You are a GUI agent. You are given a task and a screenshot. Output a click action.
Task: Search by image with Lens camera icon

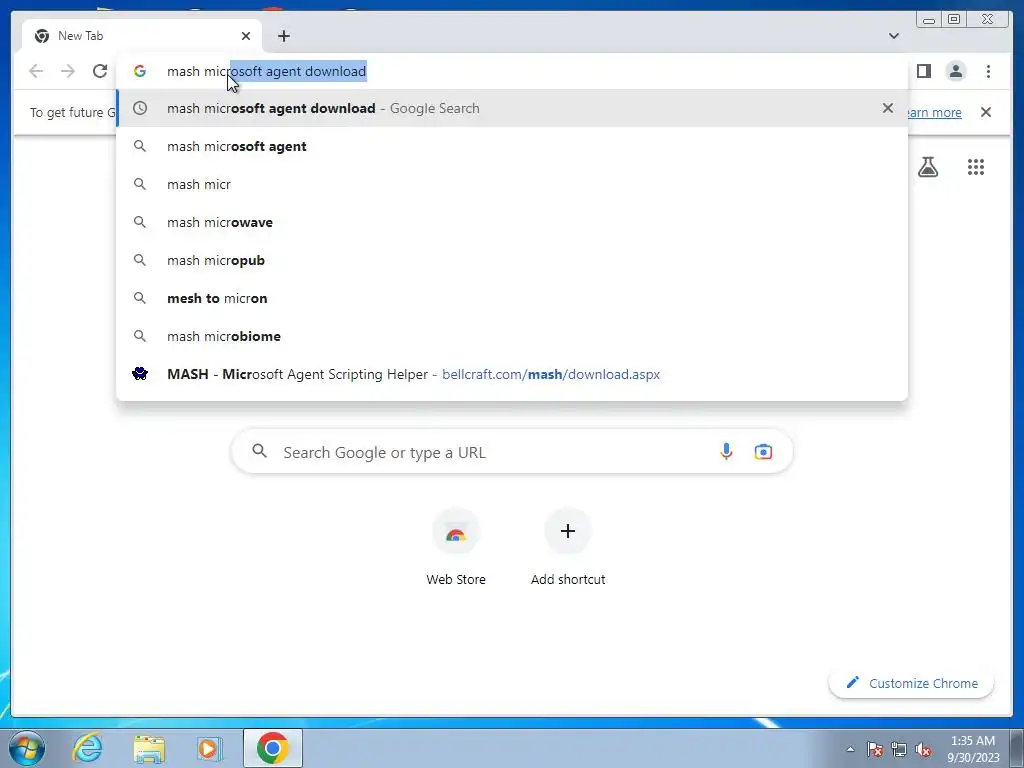[763, 451]
